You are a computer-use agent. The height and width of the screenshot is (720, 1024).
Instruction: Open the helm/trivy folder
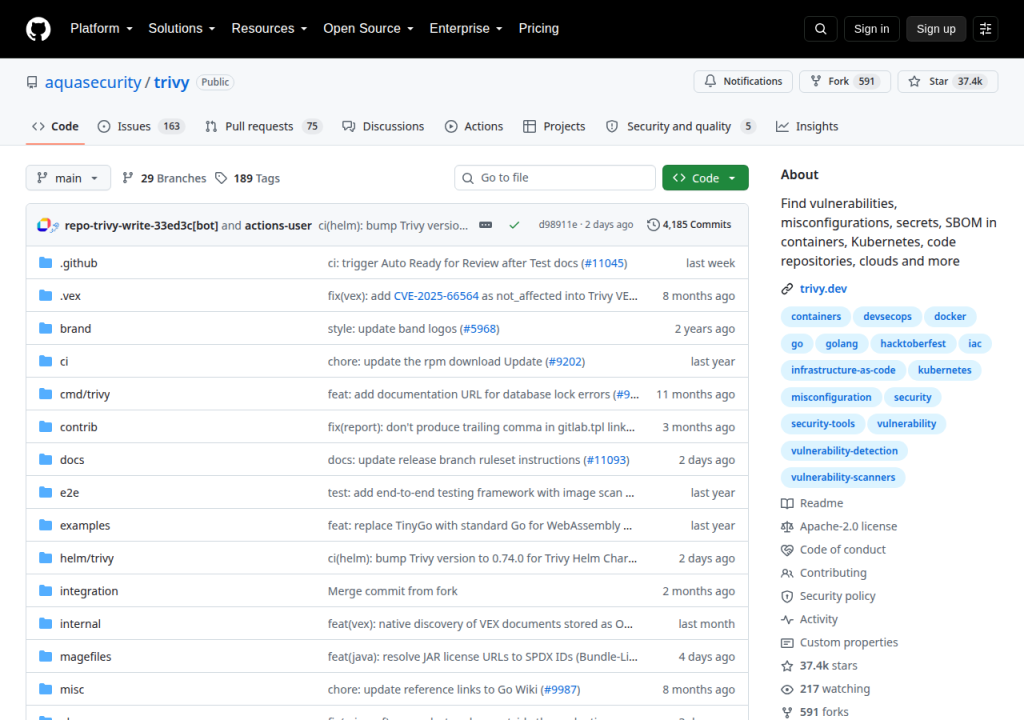(87, 558)
